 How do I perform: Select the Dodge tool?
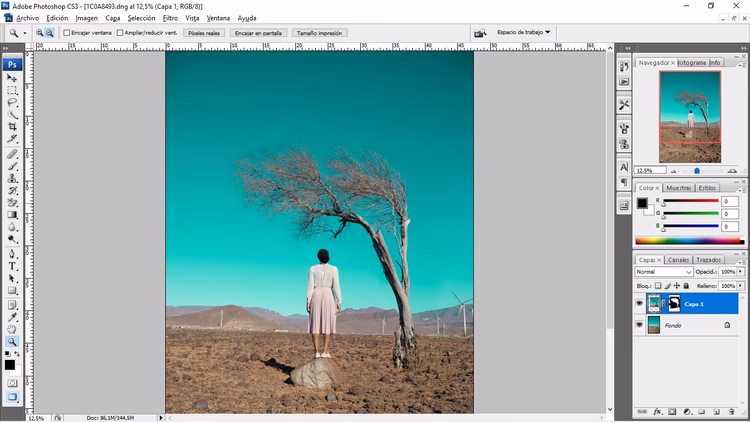(12, 239)
